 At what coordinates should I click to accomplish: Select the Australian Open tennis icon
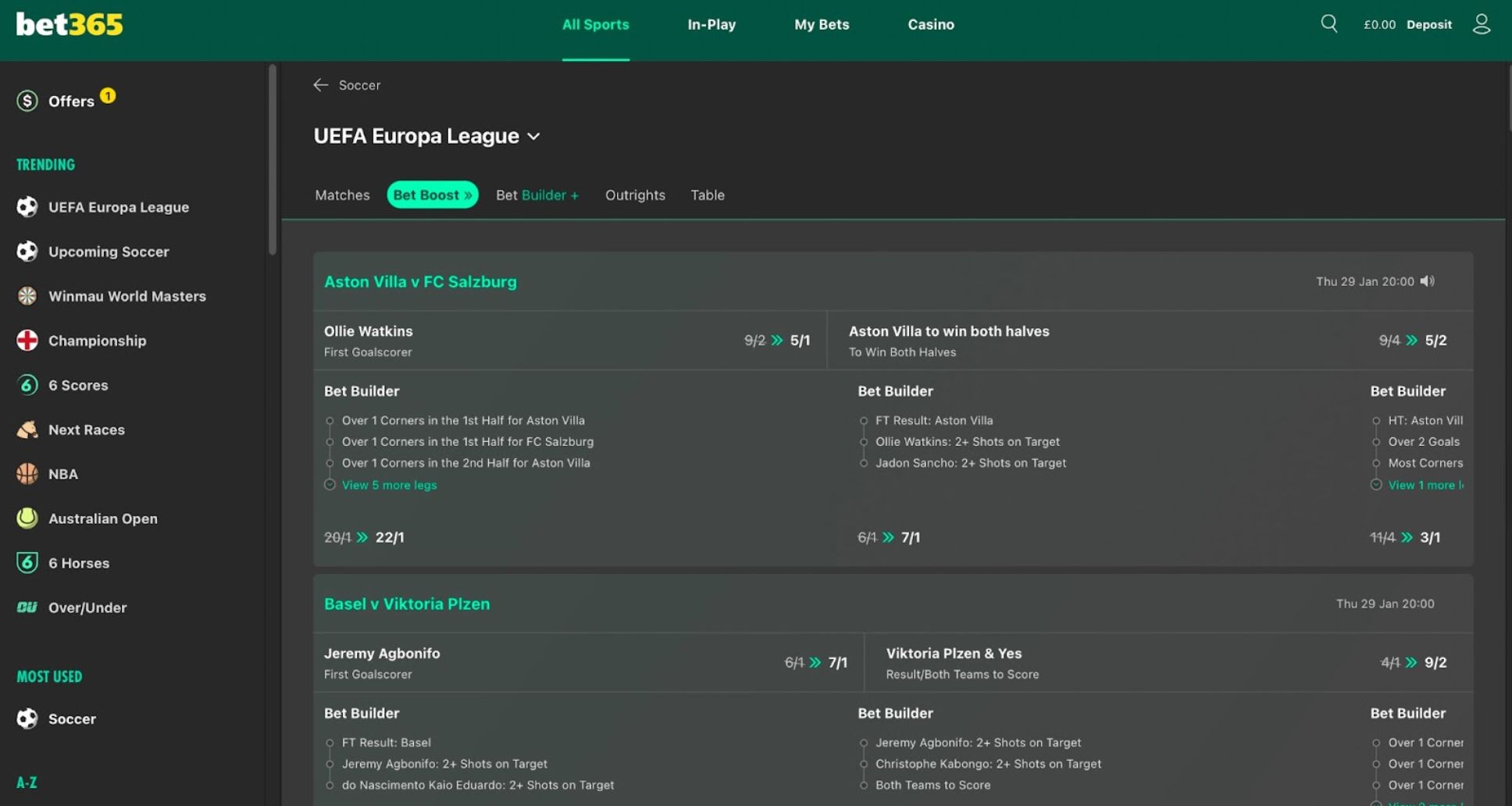coord(27,518)
